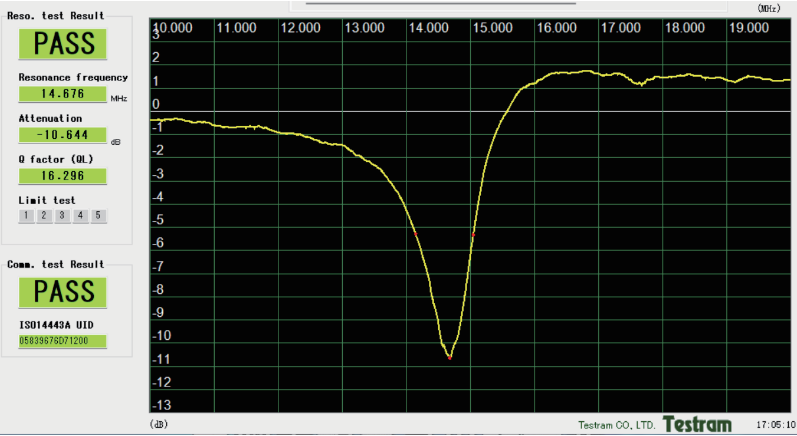Click the ISO14443A UID value field
The height and width of the screenshot is (436, 797).
62,341
